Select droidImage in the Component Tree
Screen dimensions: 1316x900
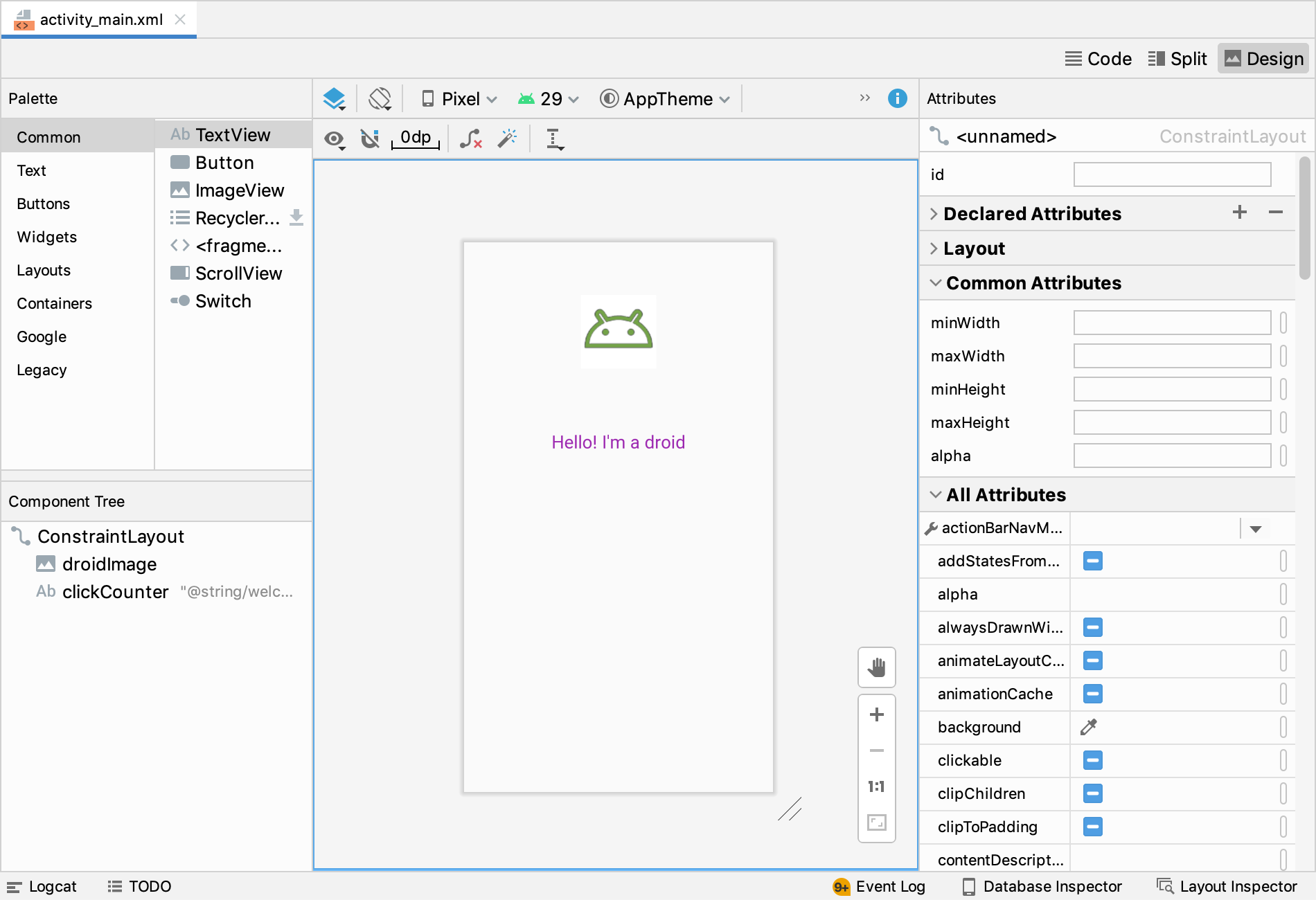pos(157,564)
